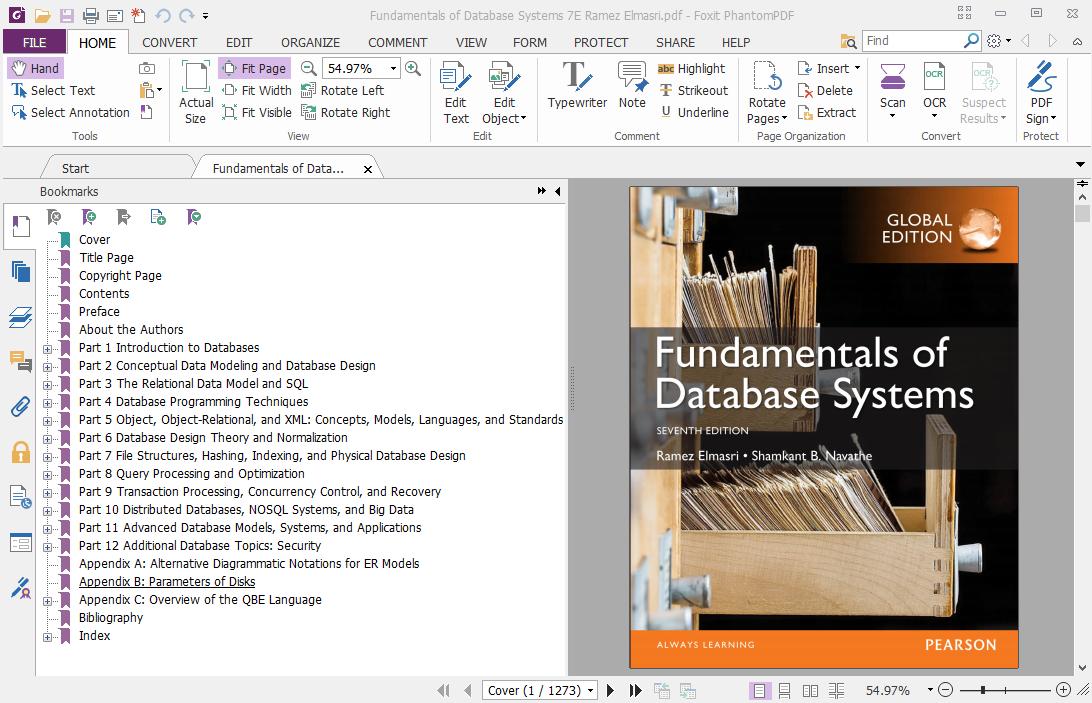
Task: Select the Typewriter tool
Action: tap(577, 86)
